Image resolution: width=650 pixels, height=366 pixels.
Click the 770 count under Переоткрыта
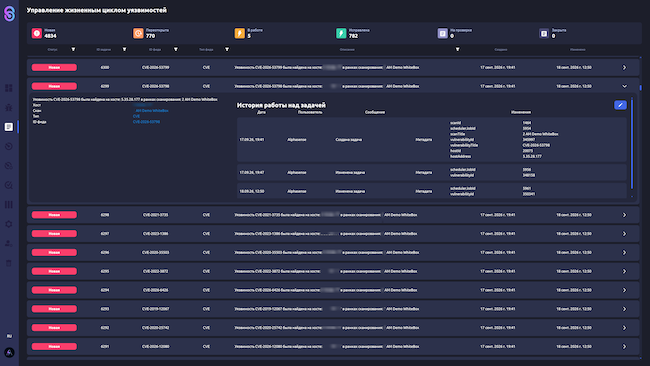150,36
